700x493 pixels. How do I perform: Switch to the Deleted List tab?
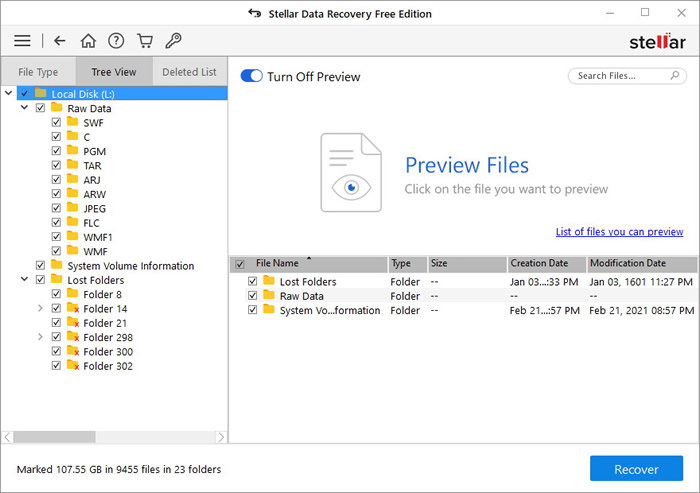coord(189,72)
